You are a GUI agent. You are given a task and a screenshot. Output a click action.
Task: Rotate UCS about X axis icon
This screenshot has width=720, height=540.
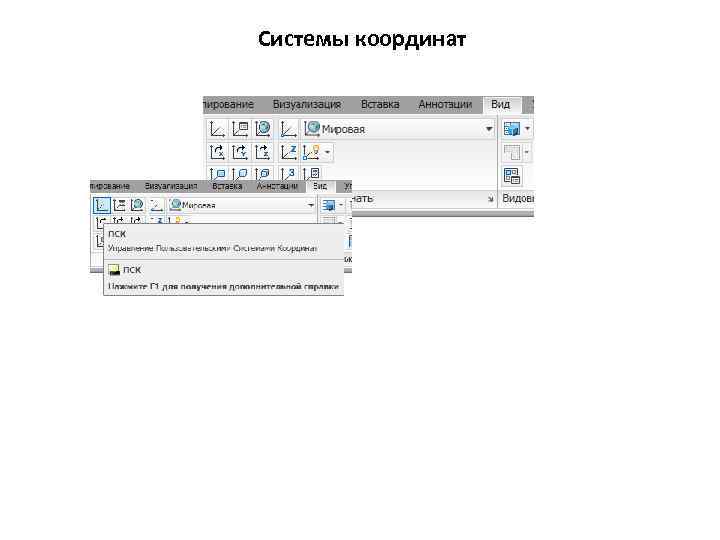pos(217,152)
